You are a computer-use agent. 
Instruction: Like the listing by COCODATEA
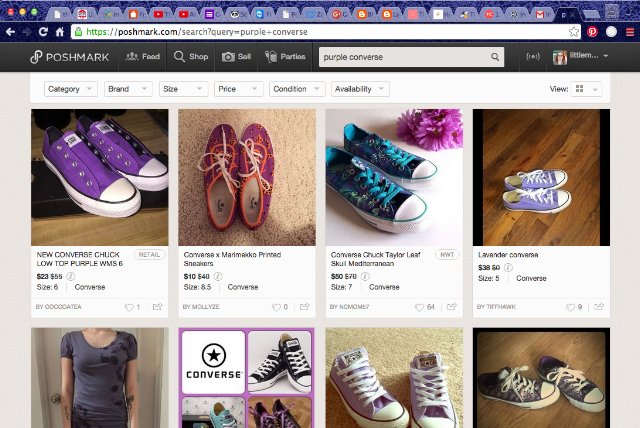point(129,307)
